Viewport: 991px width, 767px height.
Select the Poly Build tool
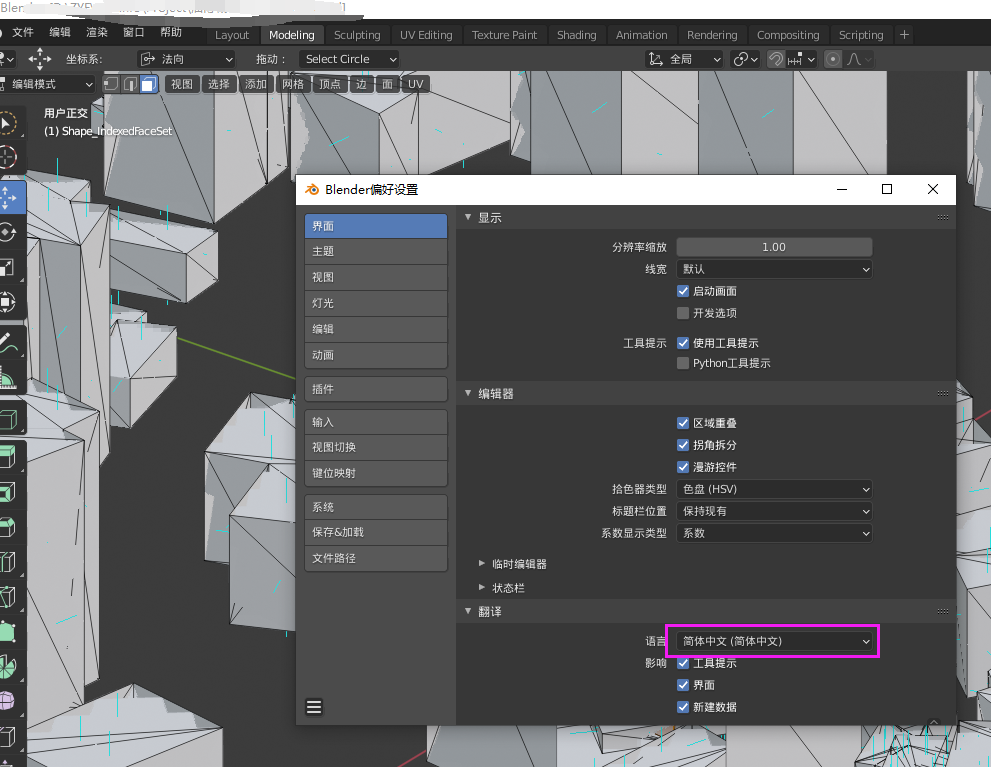pyautogui.click(x=8, y=631)
